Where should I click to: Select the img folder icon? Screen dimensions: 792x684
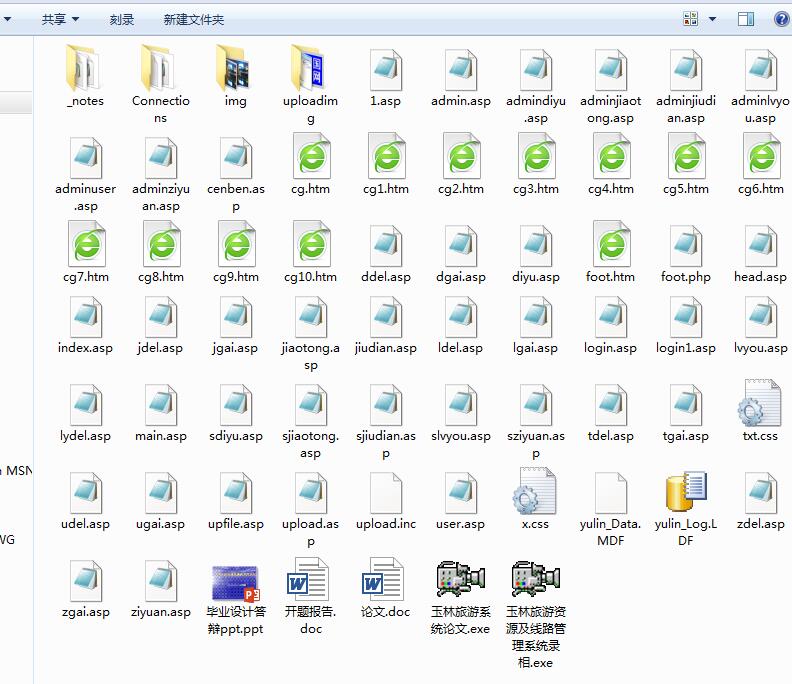pos(235,68)
